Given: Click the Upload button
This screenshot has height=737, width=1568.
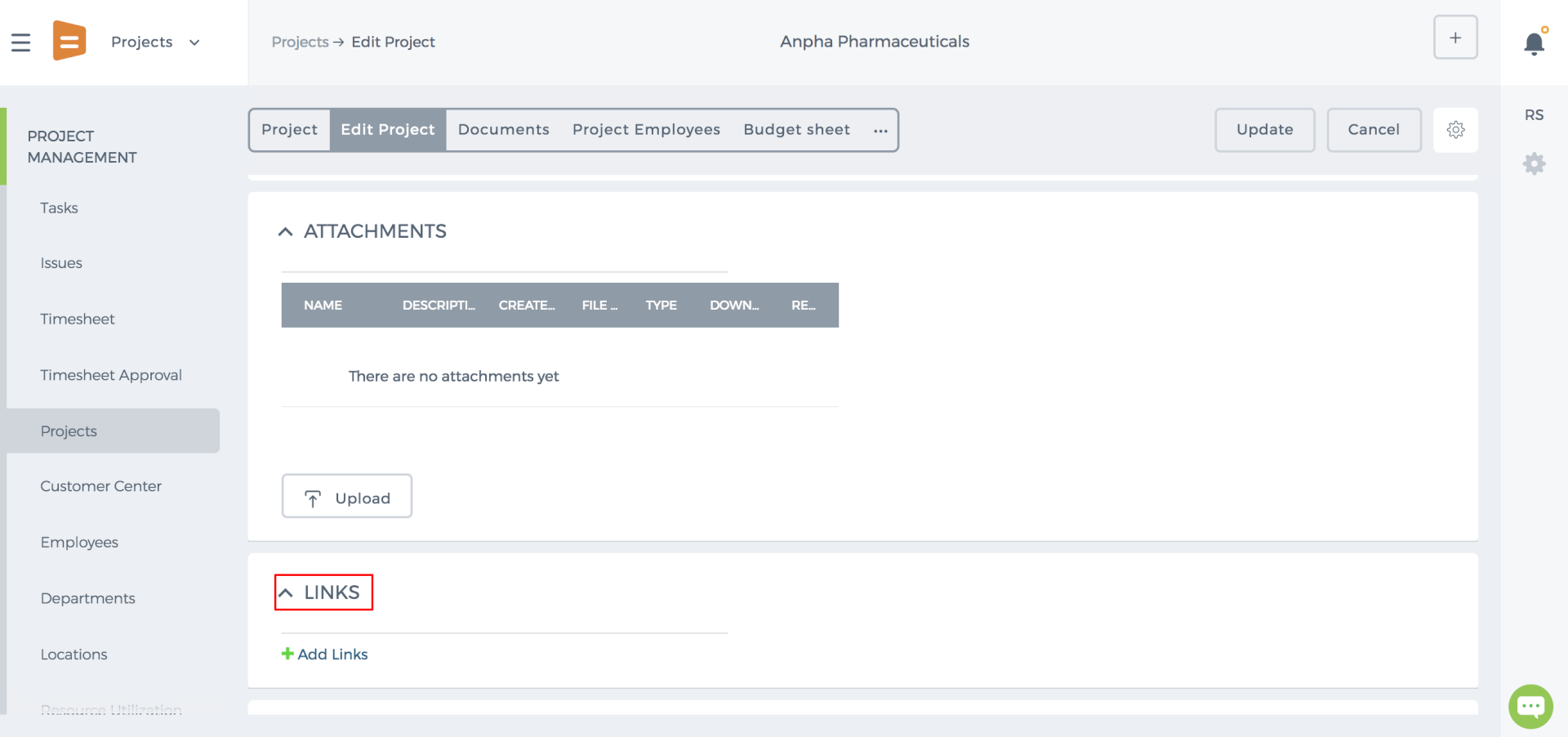Looking at the screenshot, I should click(x=347, y=496).
